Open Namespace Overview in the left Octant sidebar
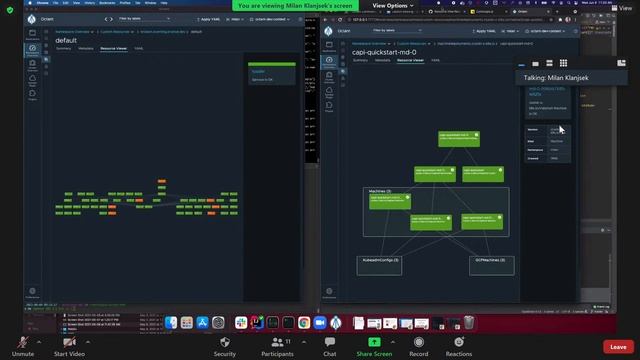640x360 pixels. click(x=32, y=50)
